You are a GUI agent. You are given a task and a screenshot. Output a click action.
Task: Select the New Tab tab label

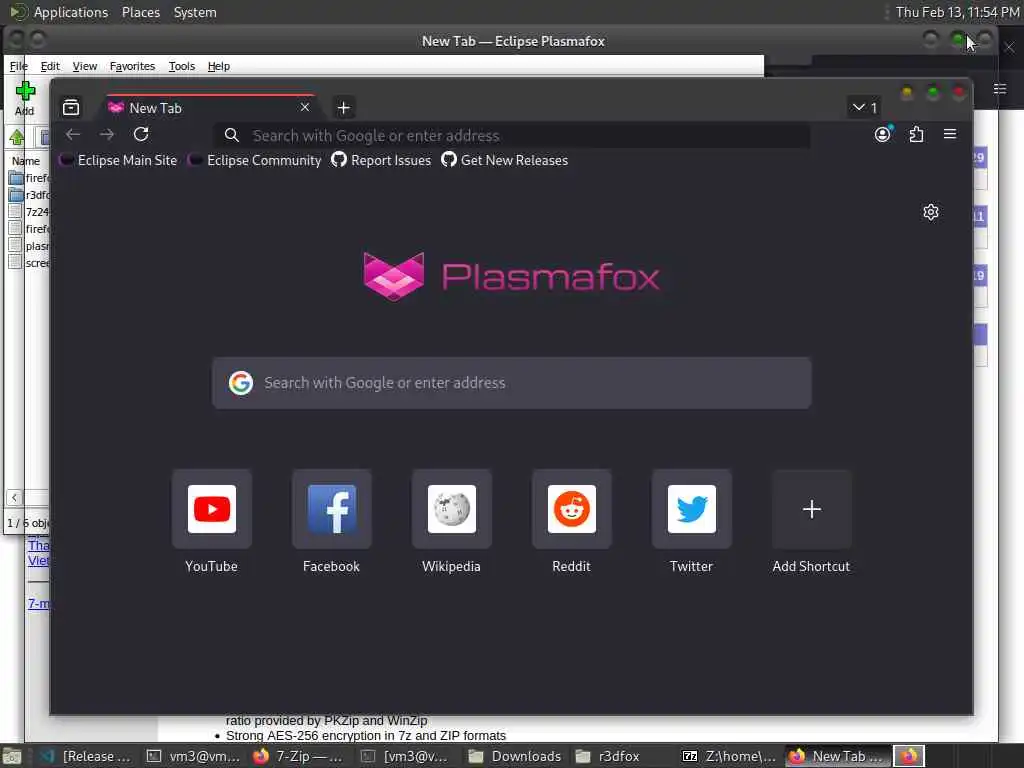[155, 108]
